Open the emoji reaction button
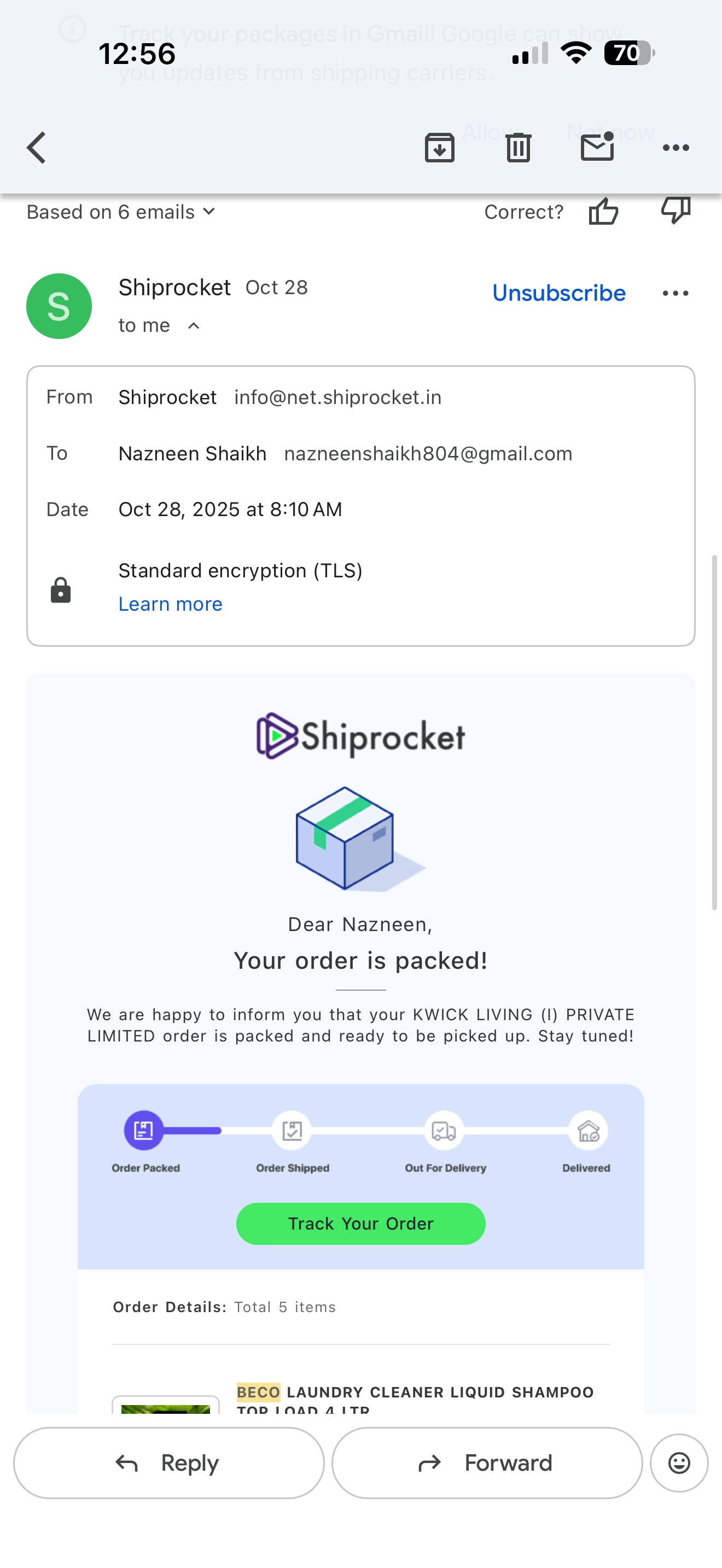This screenshot has height=1568, width=722. pyautogui.click(x=679, y=1462)
